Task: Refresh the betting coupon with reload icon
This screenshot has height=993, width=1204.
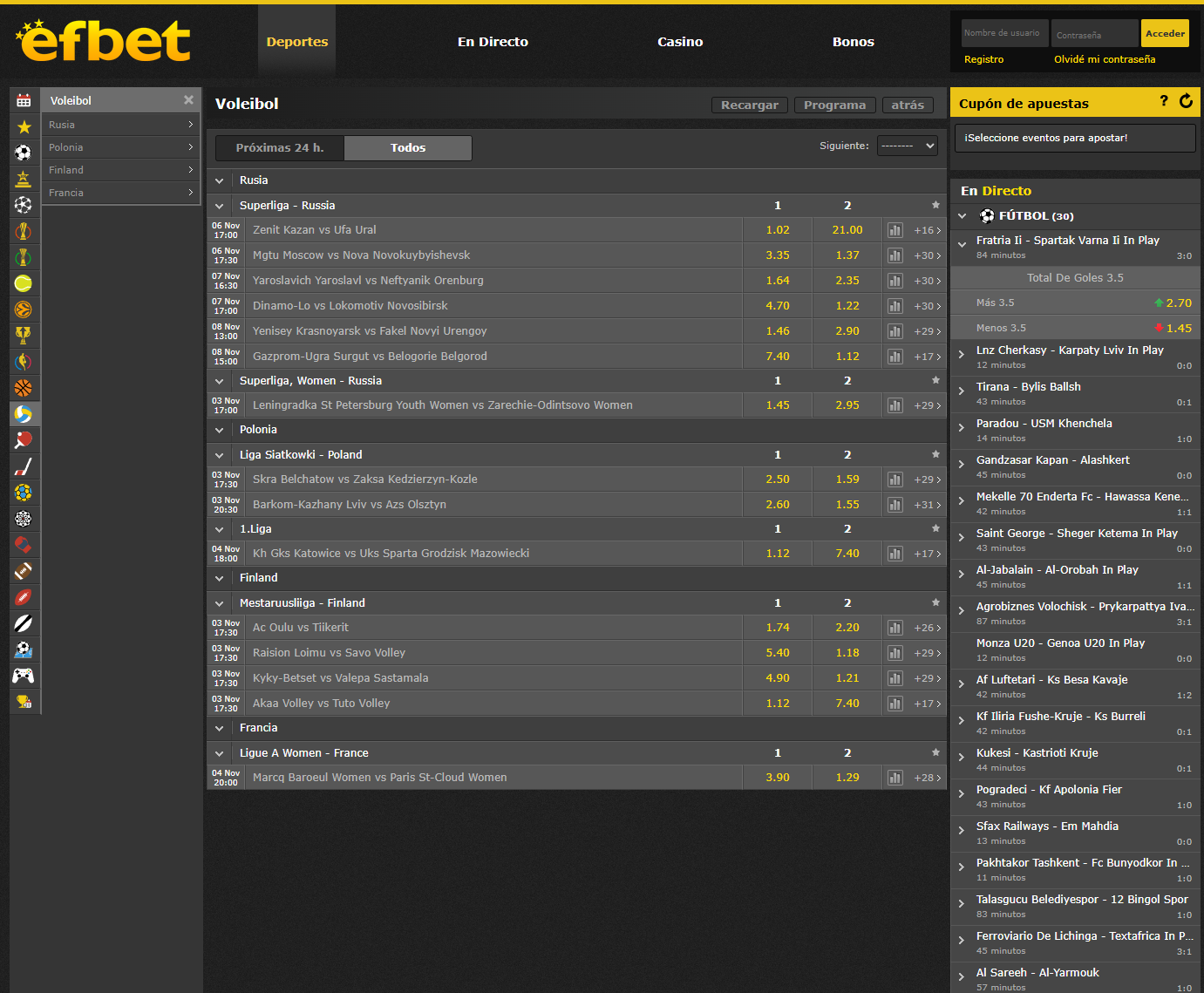Action: pyautogui.click(x=1186, y=101)
